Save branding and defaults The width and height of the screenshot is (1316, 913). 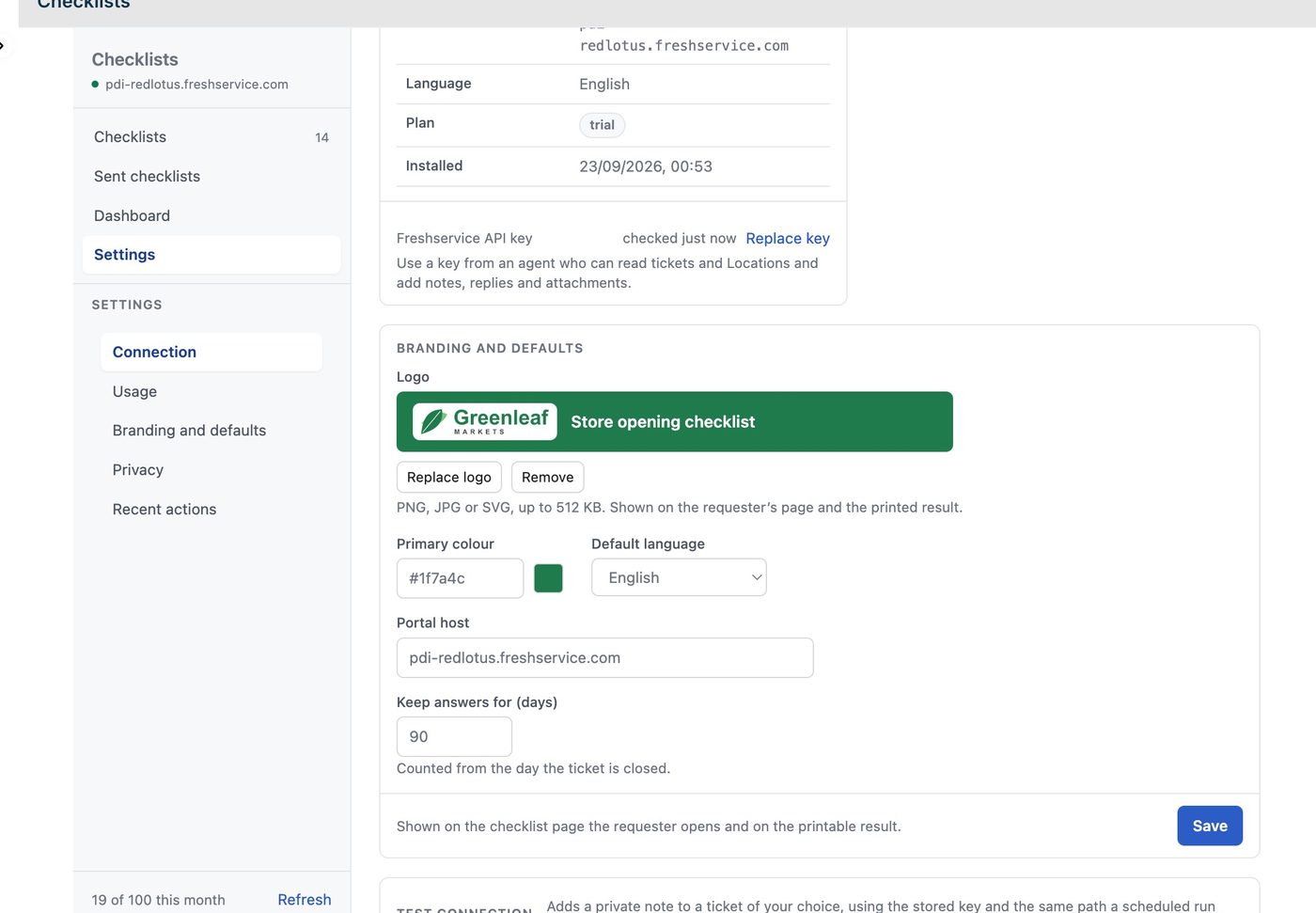point(1210,826)
